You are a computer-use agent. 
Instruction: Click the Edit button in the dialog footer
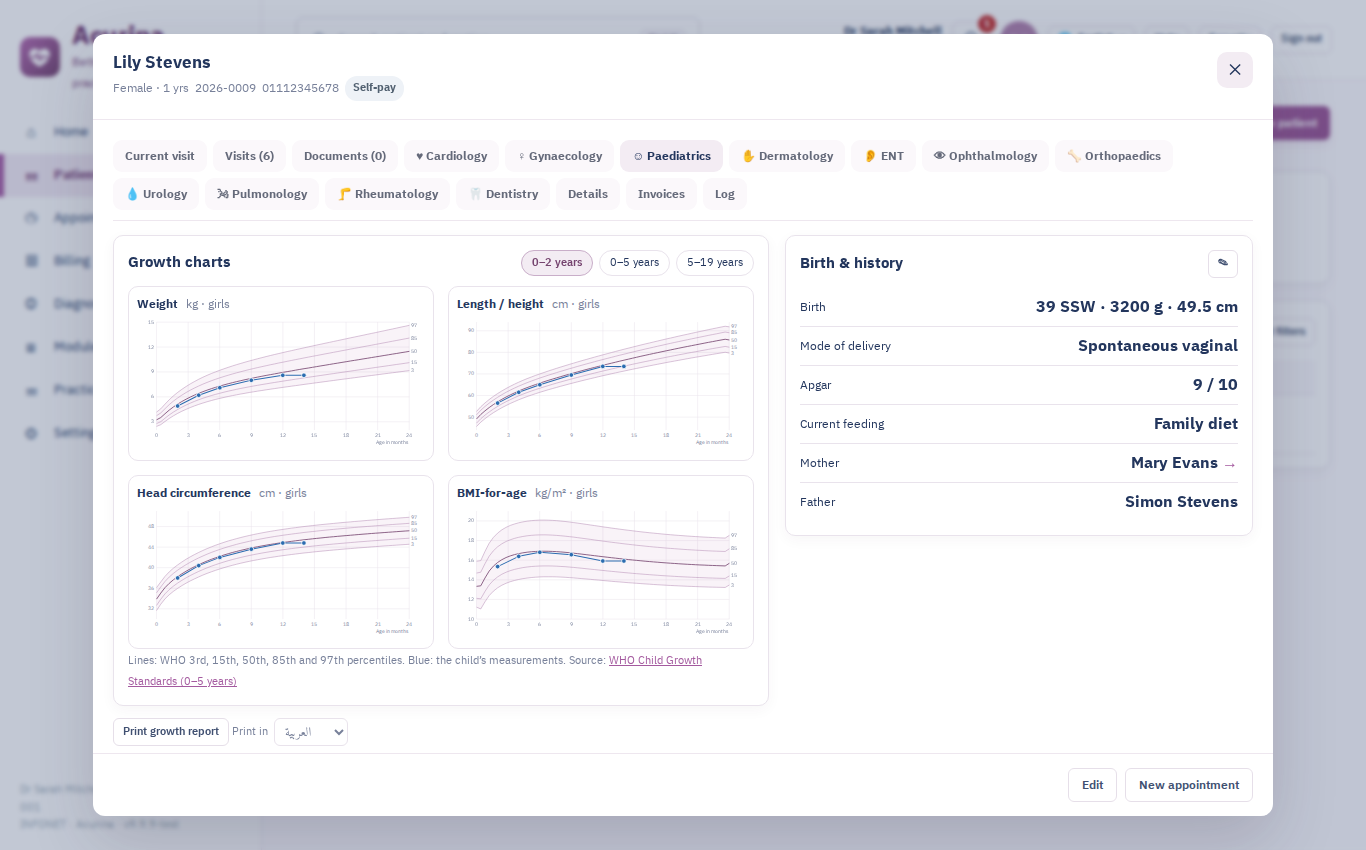click(1092, 785)
